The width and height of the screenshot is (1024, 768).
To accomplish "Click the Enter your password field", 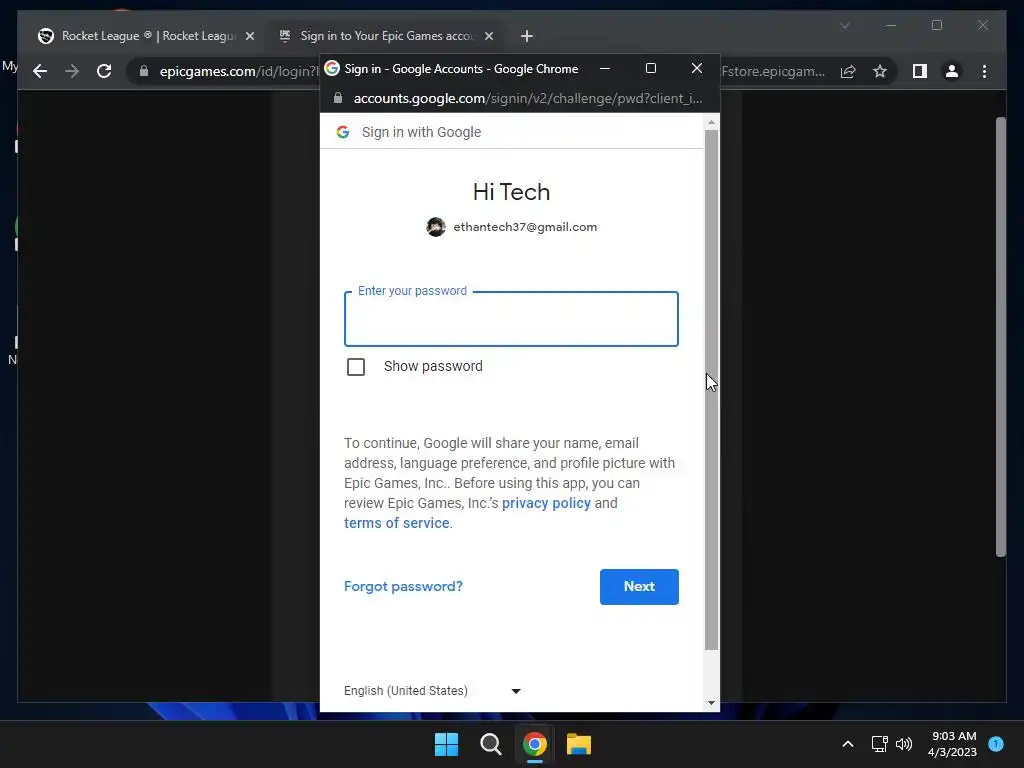I will pyautogui.click(x=511, y=319).
